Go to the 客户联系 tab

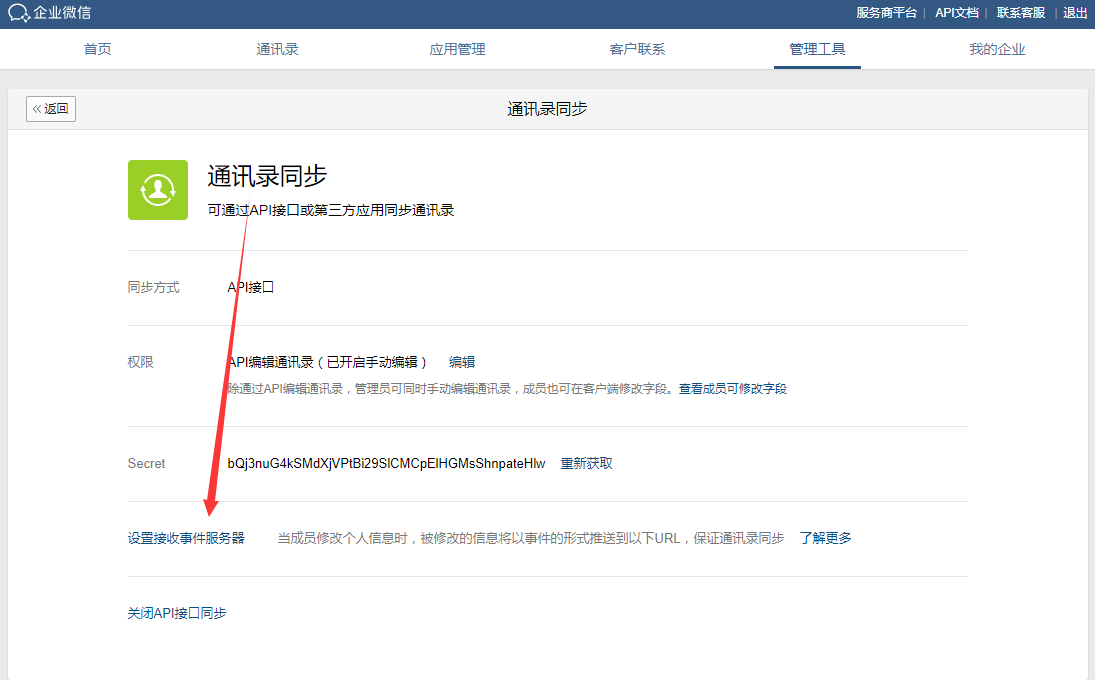[637, 49]
